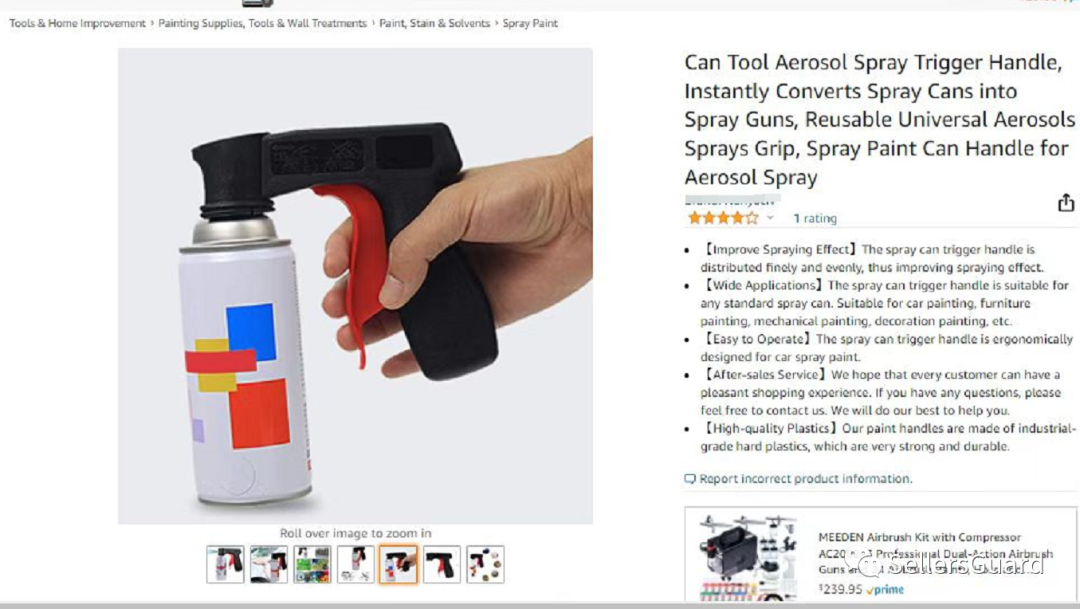Click the share icon beside the title
This screenshot has height=609, width=1080.
pyautogui.click(x=1066, y=203)
